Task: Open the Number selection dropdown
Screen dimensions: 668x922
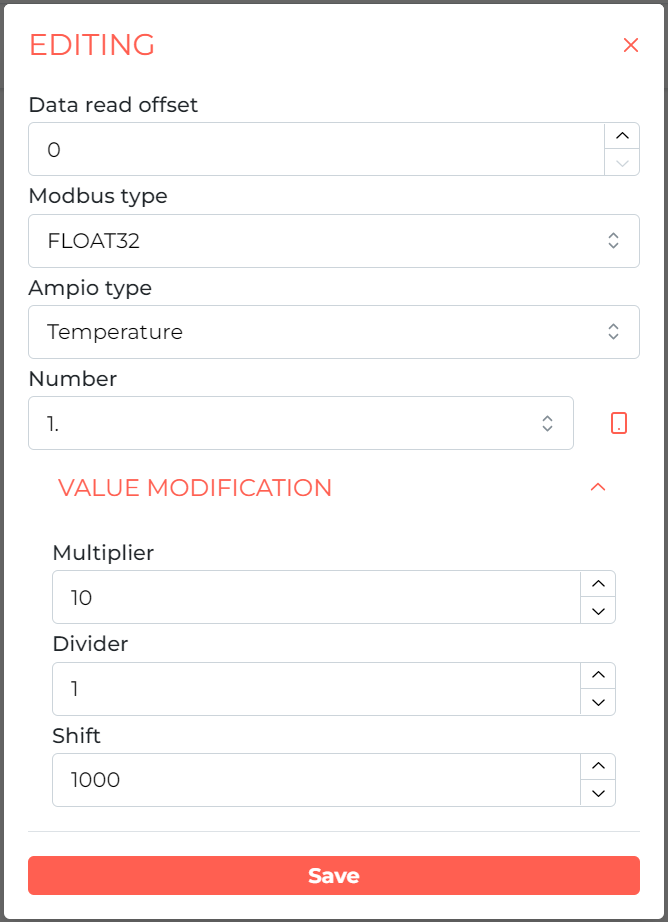Action: pyautogui.click(x=300, y=423)
